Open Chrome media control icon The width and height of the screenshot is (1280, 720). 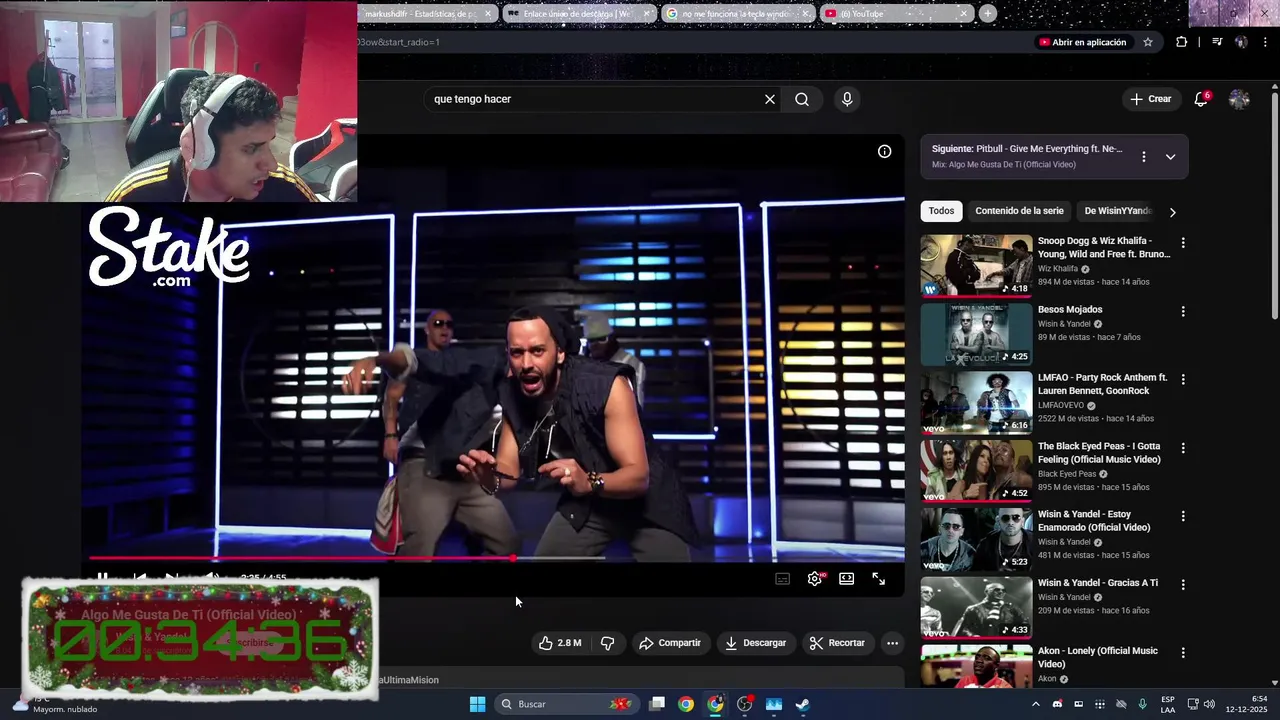1217,42
